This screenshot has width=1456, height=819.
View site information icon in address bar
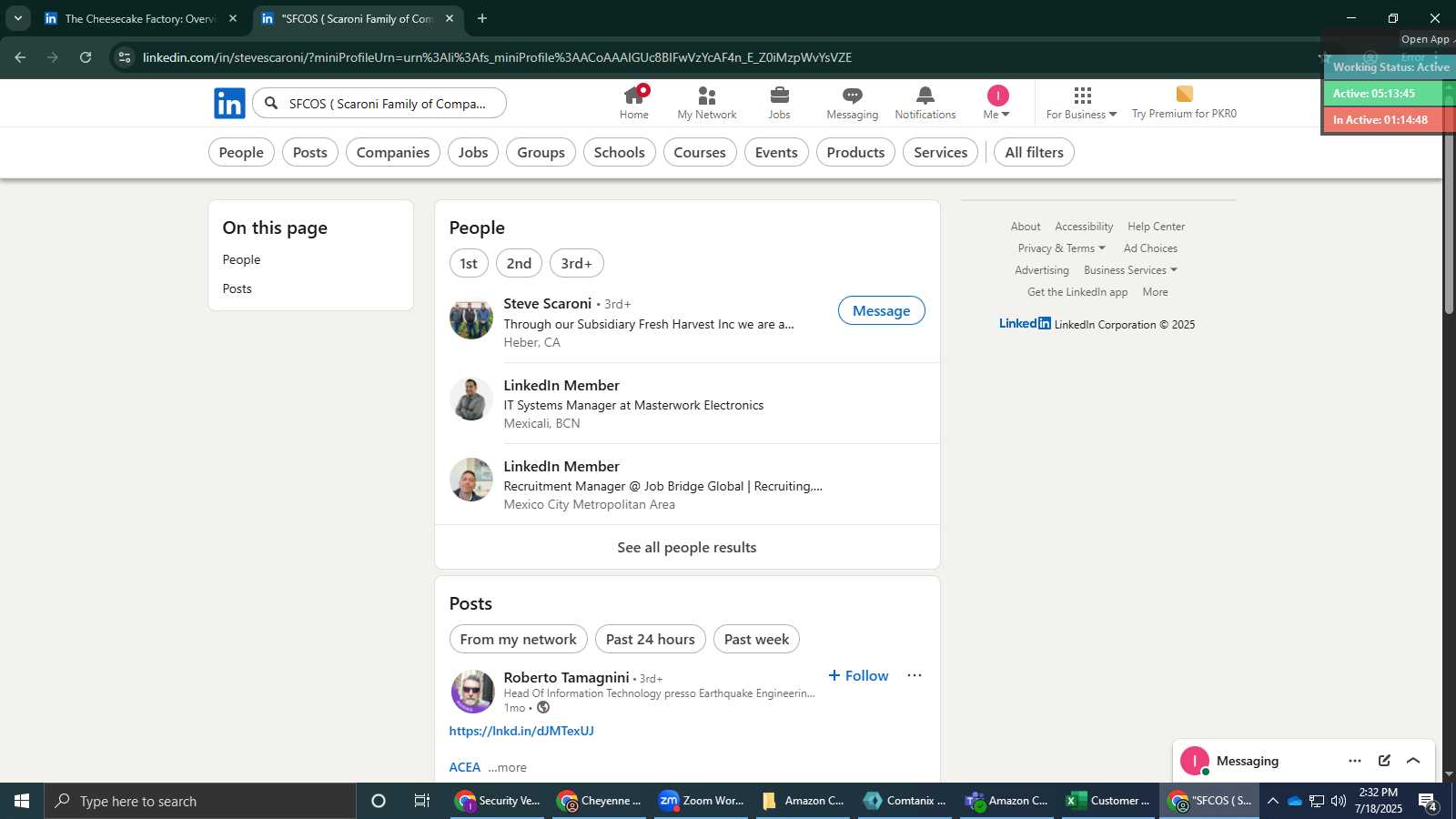pos(125,57)
